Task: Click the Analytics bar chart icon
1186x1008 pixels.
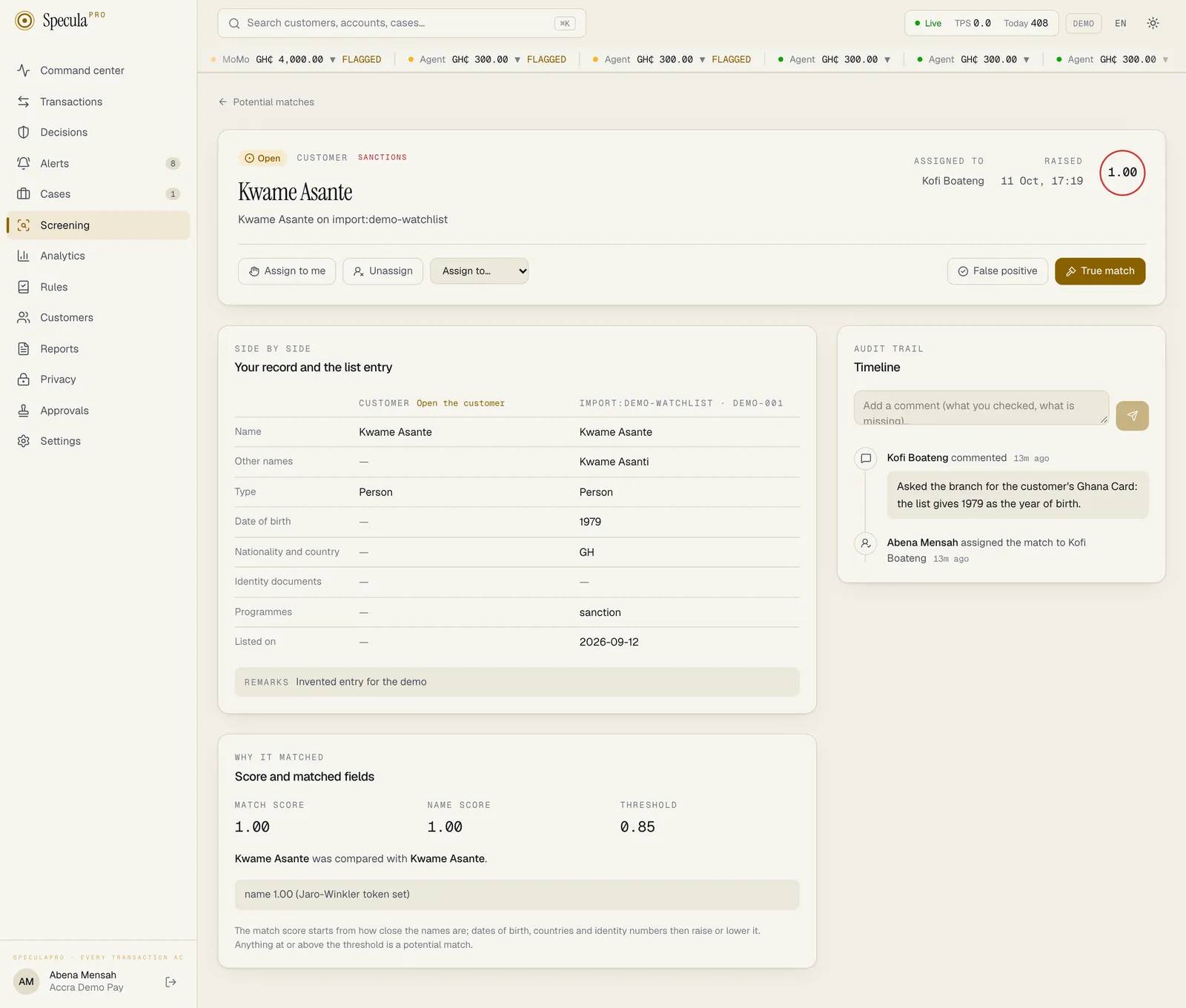Action: click(x=24, y=256)
